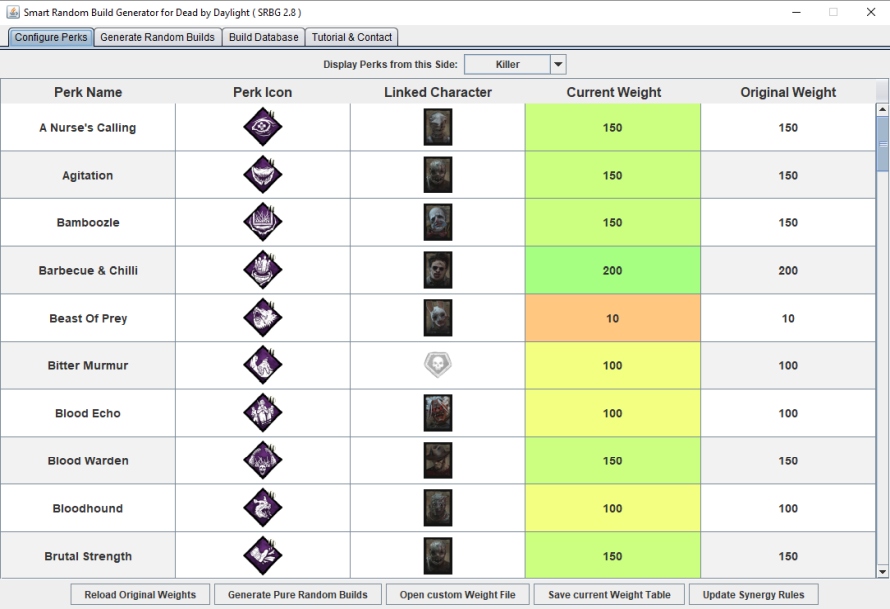Screen dimensions: 890x609
Task: Select current weight cell for A Nurse's Calling
Action: 613,127
